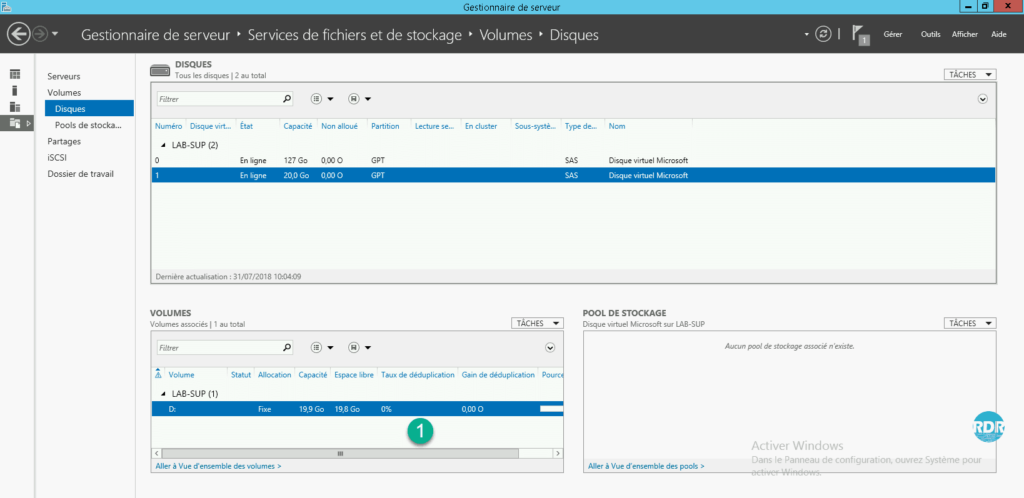Open the Afficher menu
This screenshot has height=498, width=1024.
(x=965, y=35)
